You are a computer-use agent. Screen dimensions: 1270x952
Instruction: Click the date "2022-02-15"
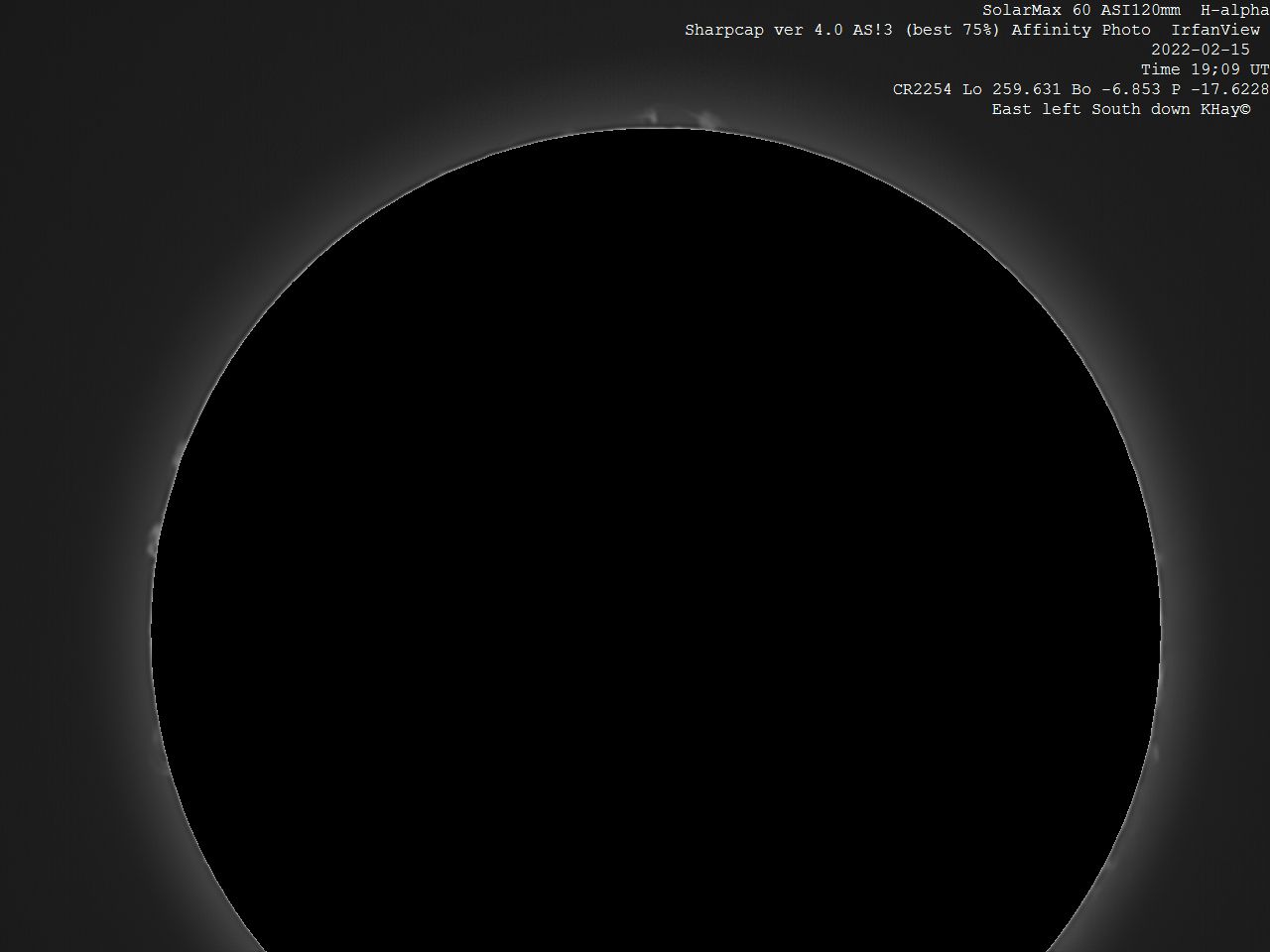[x=1200, y=50]
